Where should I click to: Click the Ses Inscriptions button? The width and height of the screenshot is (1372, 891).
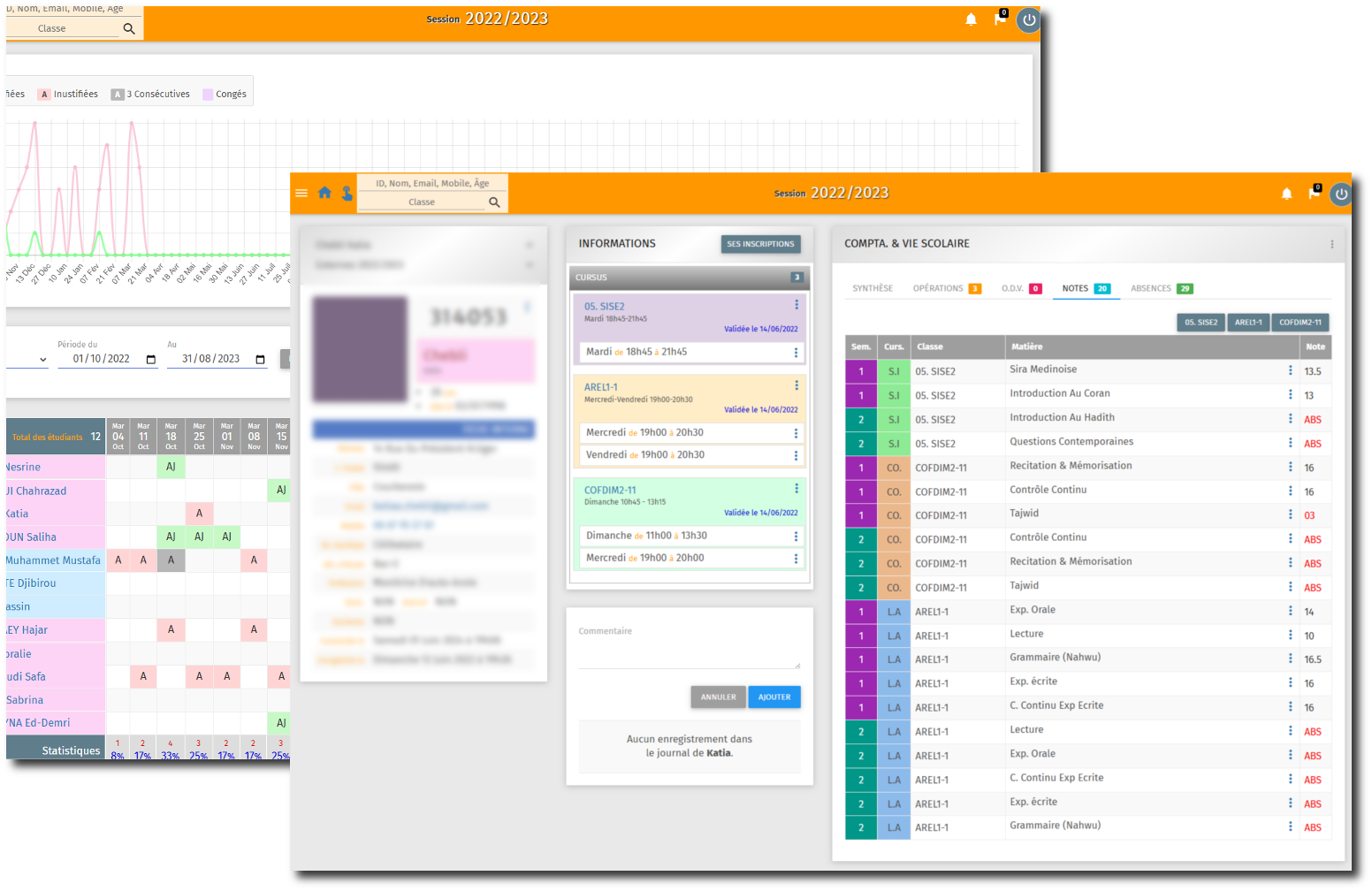pyautogui.click(x=760, y=244)
